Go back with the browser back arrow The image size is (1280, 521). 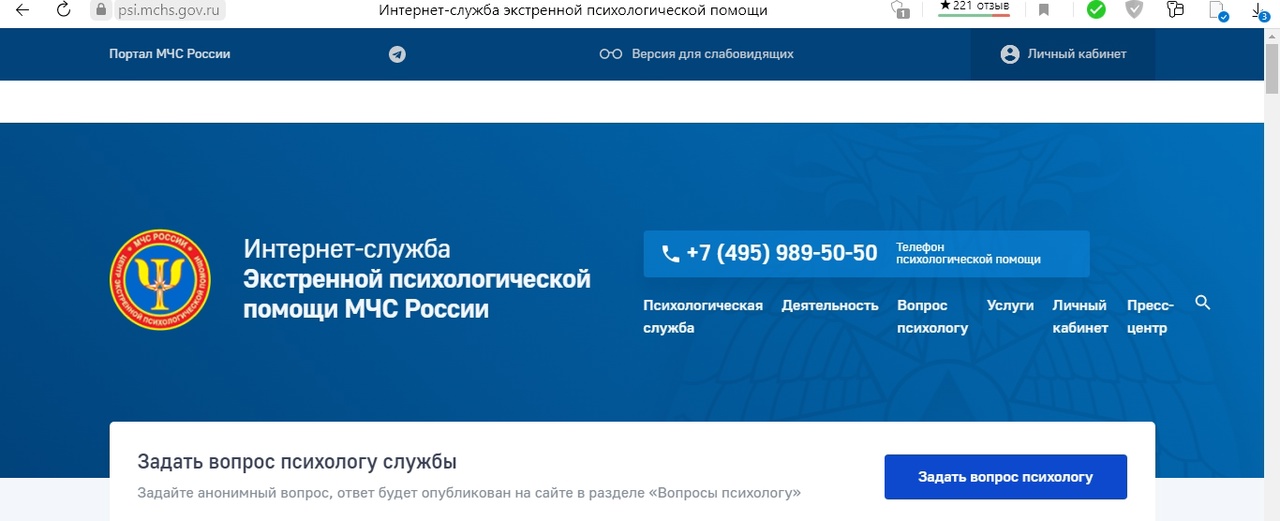coord(22,10)
